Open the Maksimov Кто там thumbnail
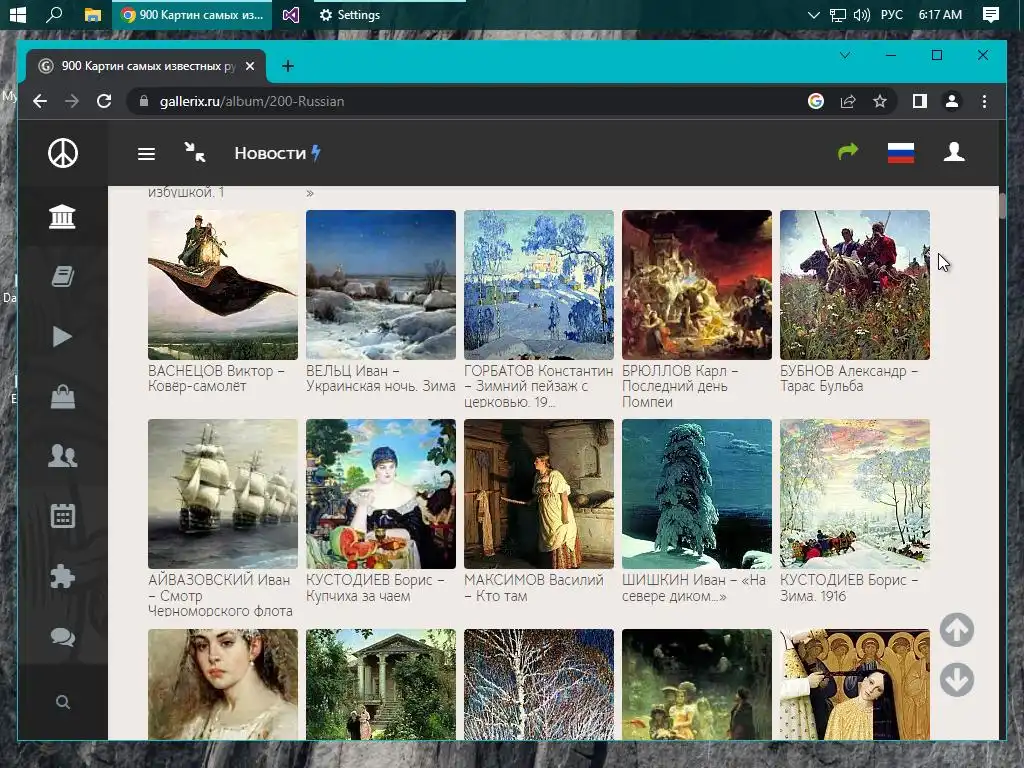Viewport: 1024px width, 768px height. [539, 494]
